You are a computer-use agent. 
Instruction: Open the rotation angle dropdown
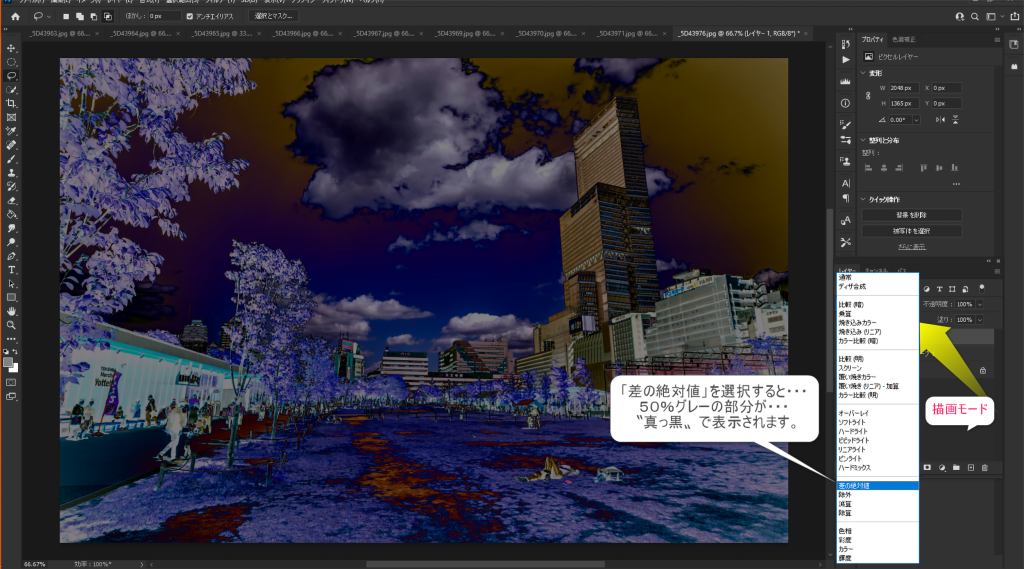click(916, 120)
